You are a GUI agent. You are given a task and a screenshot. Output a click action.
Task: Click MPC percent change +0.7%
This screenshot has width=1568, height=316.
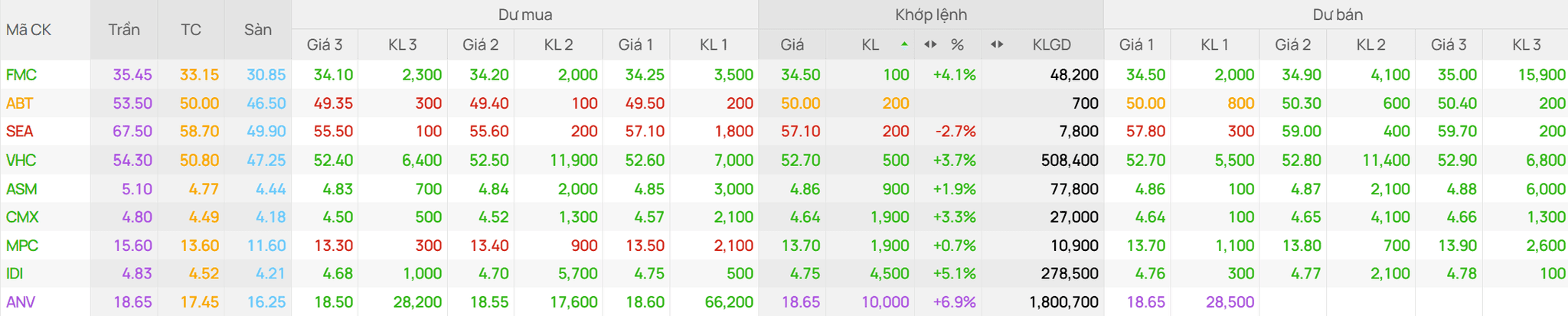click(955, 246)
